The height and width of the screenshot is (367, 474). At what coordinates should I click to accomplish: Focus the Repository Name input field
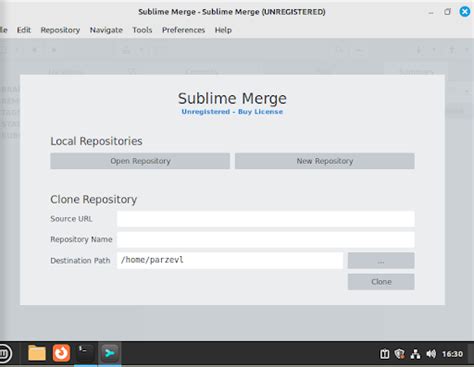tap(266, 240)
